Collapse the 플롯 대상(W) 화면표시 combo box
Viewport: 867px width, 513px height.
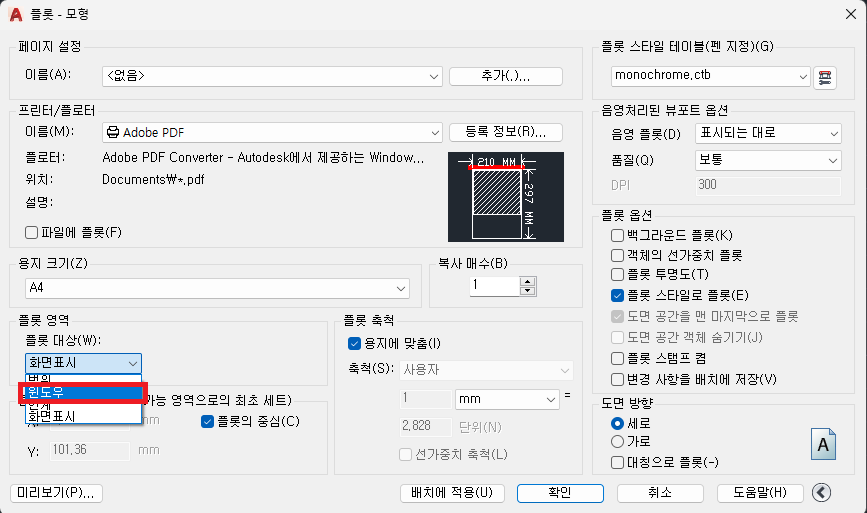tap(83, 363)
